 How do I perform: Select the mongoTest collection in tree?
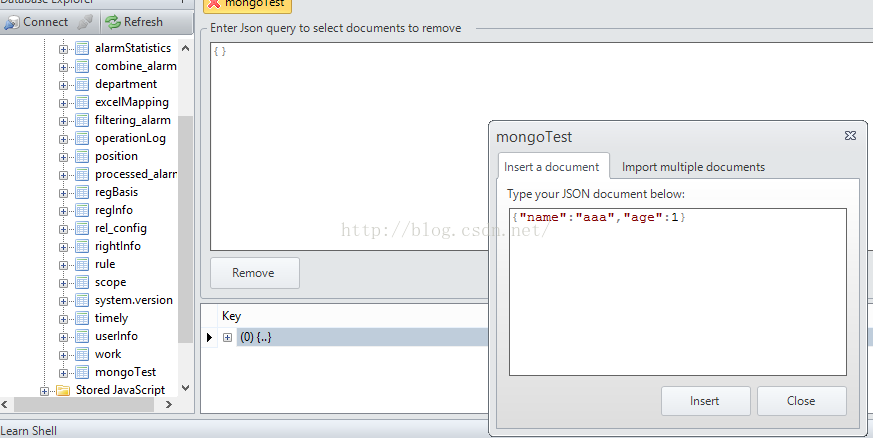coord(125,372)
